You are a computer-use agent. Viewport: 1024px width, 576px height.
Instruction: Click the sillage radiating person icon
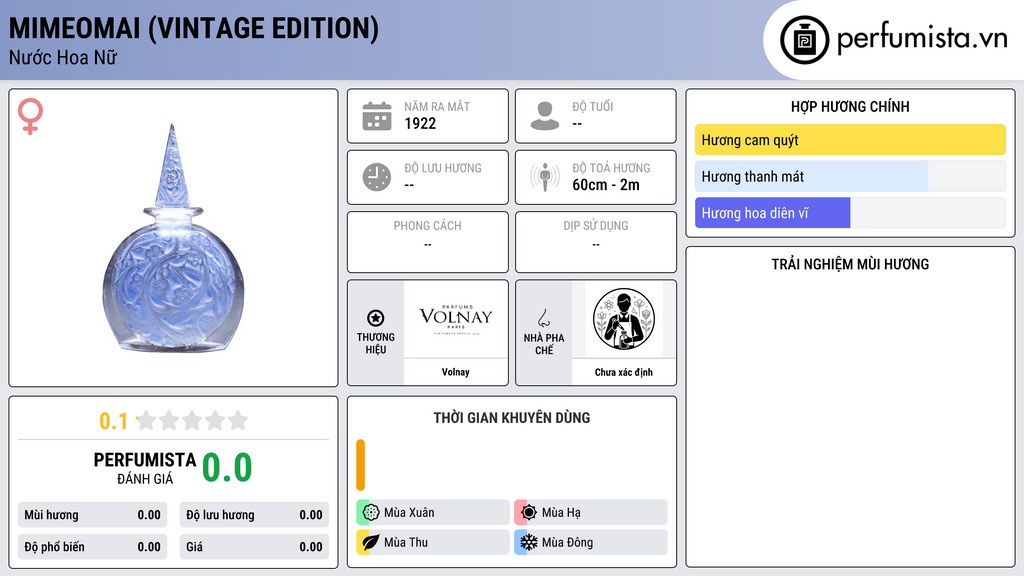[545, 177]
